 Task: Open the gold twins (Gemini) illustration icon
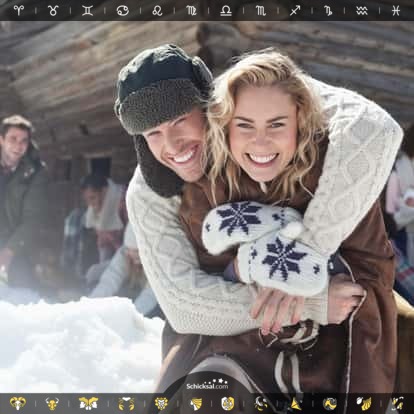[88, 403]
